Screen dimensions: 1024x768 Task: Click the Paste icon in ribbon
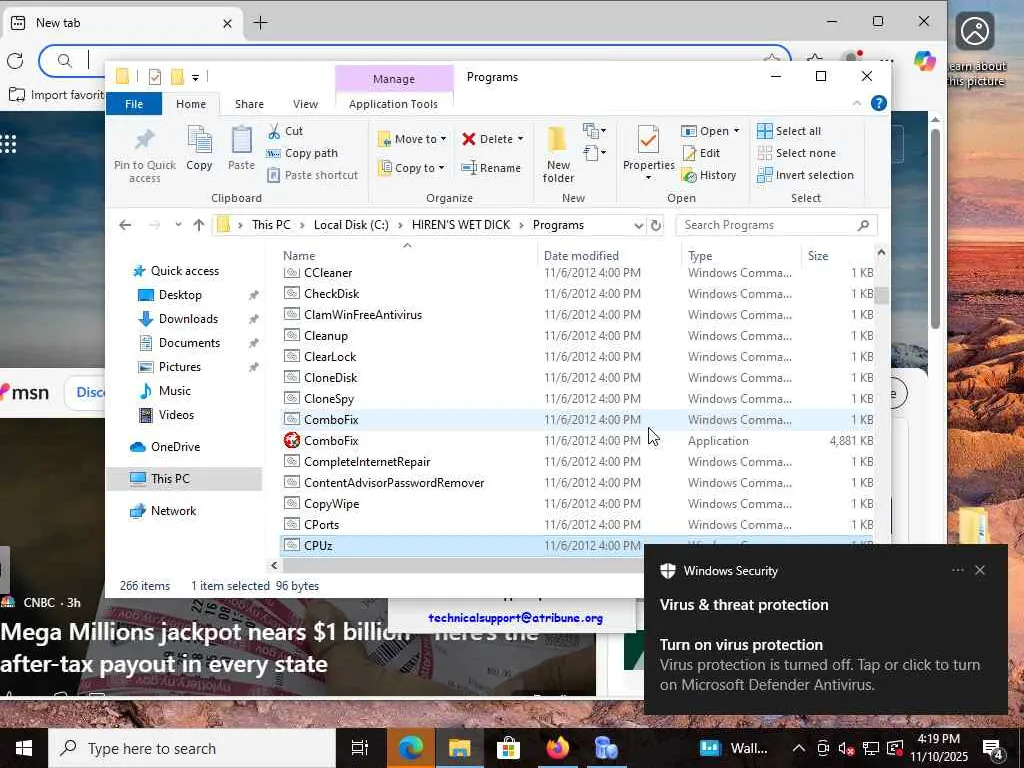tap(241, 140)
